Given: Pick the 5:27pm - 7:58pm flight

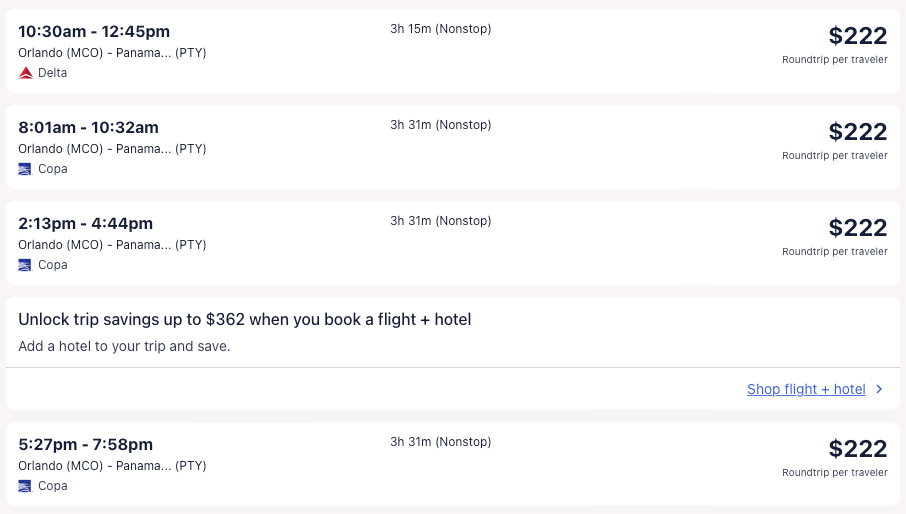Looking at the screenshot, I should (85, 444).
